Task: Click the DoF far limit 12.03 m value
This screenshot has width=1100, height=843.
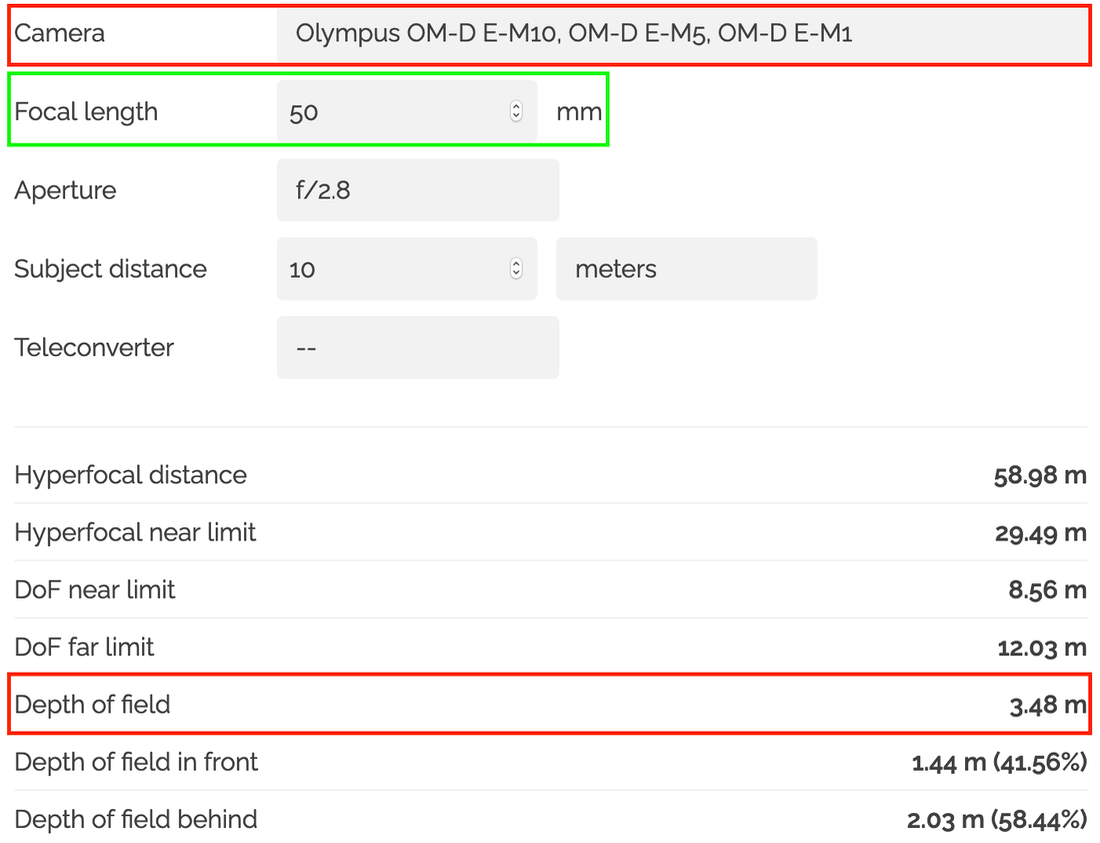Action: (x=1042, y=647)
